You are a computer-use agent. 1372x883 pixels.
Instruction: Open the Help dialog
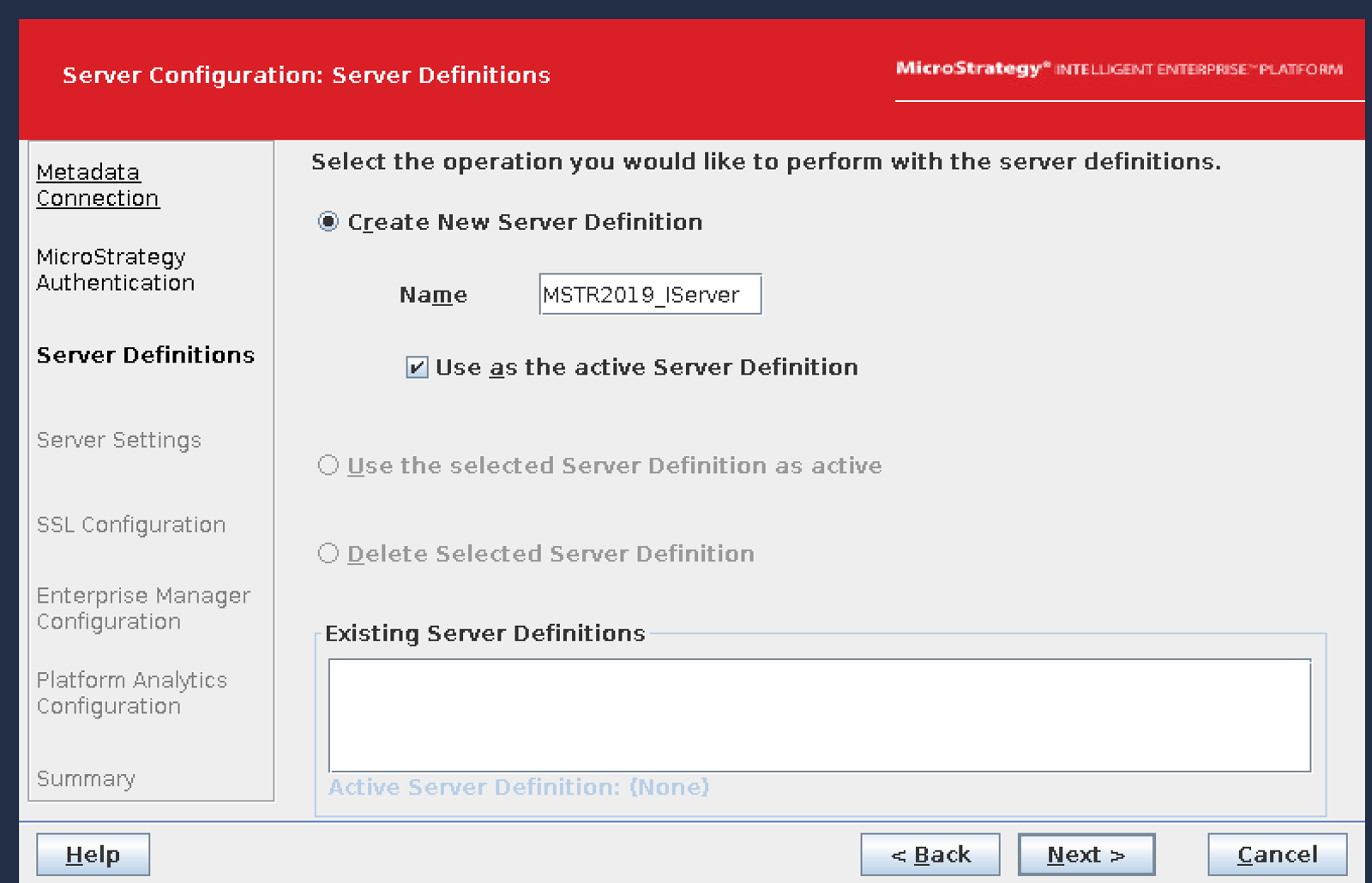(x=93, y=854)
